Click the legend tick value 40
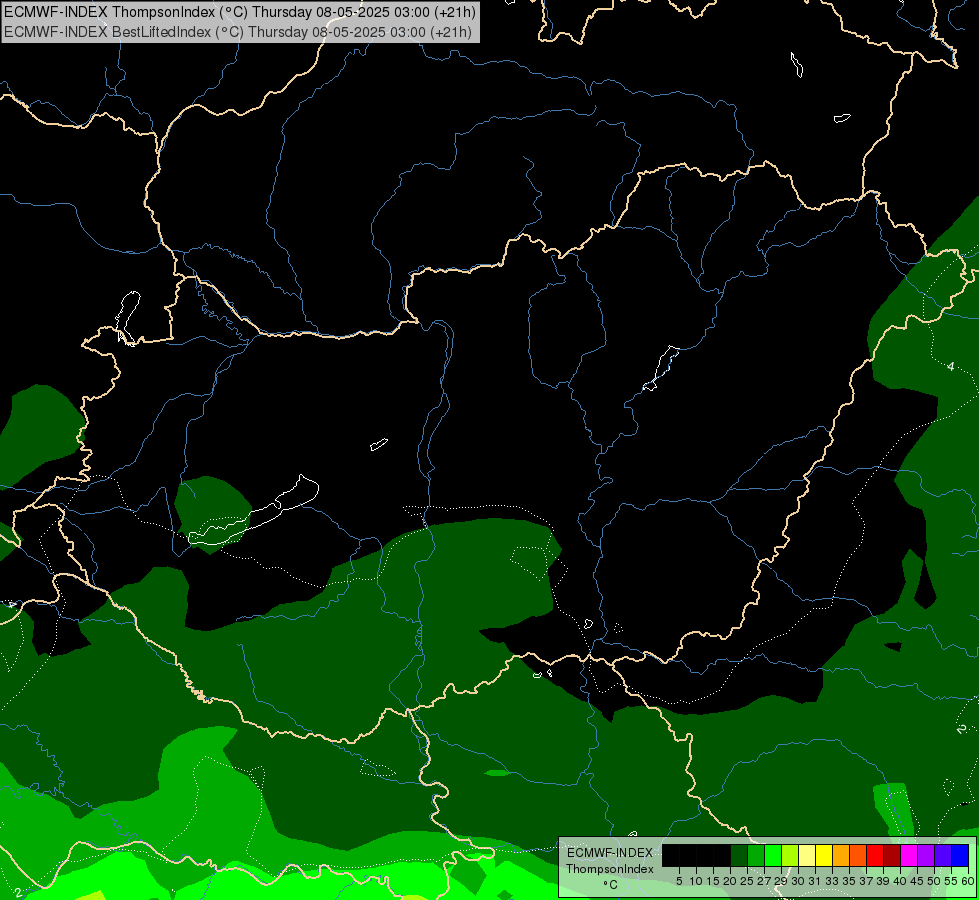979x900 pixels. 900,881
